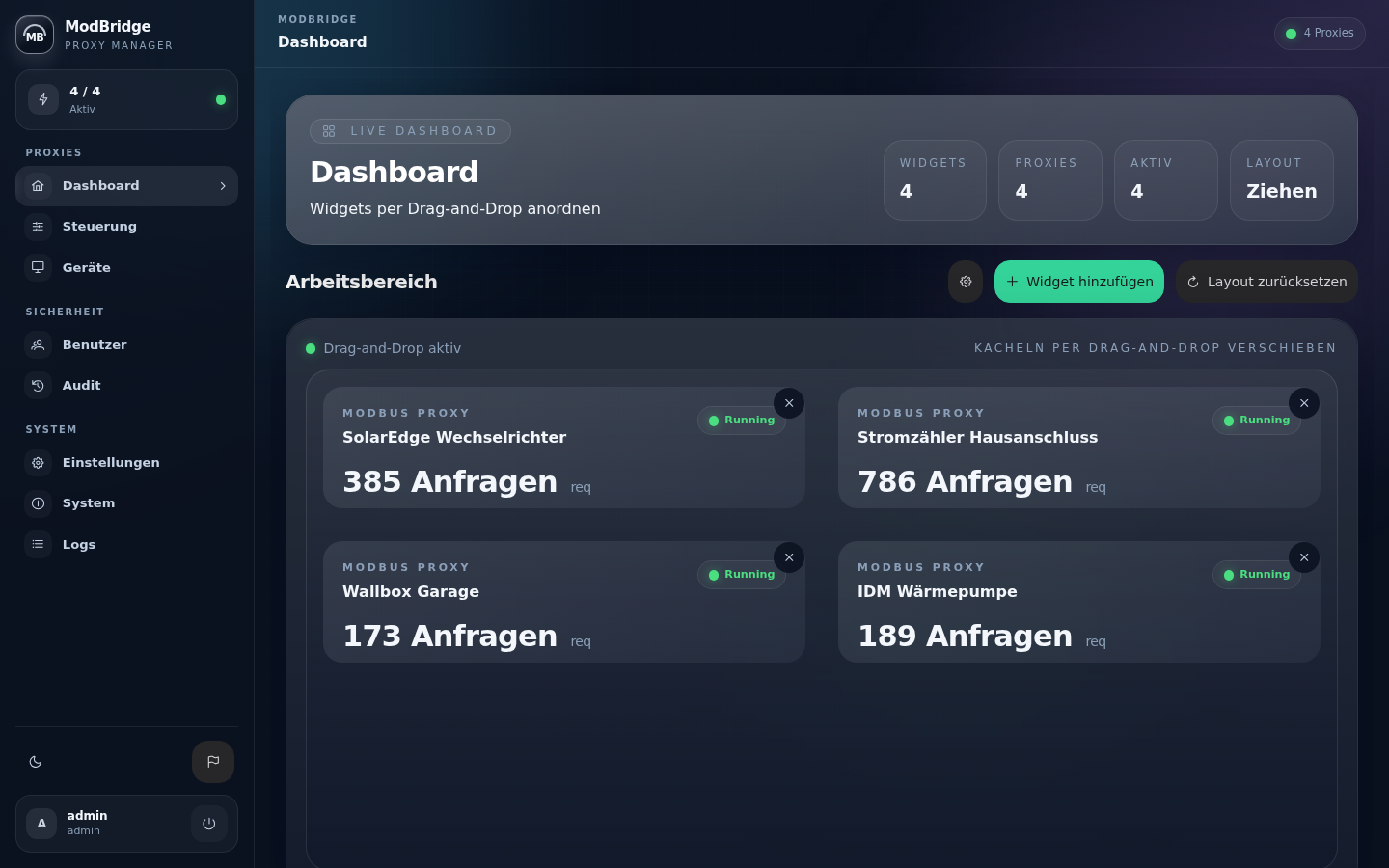Click the IDM Wärmepumpe widget title

click(938, 591)
